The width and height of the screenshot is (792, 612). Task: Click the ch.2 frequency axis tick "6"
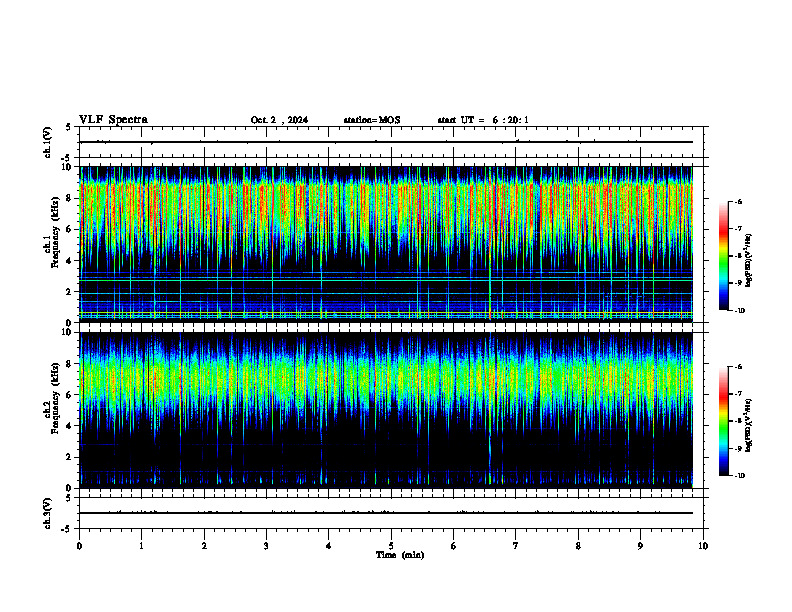coord(70,395)
